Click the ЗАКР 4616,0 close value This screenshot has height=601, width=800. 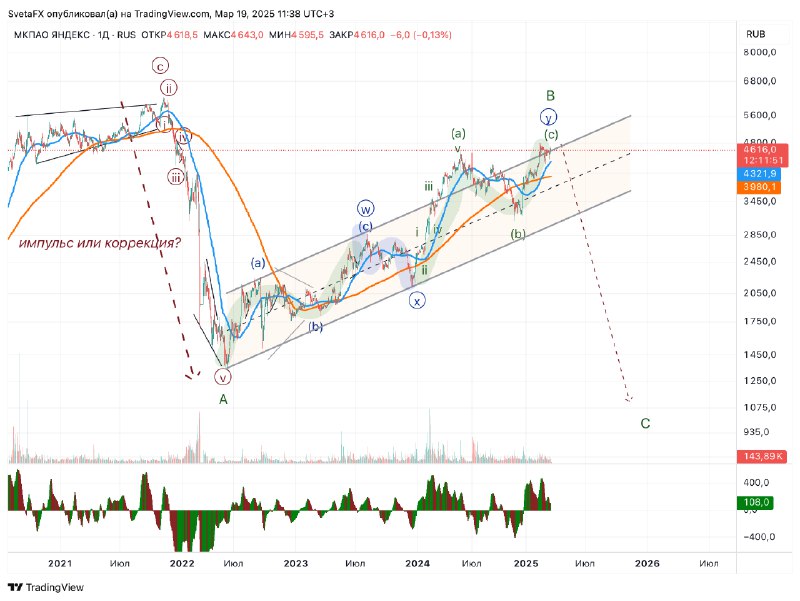coord(357,35)
